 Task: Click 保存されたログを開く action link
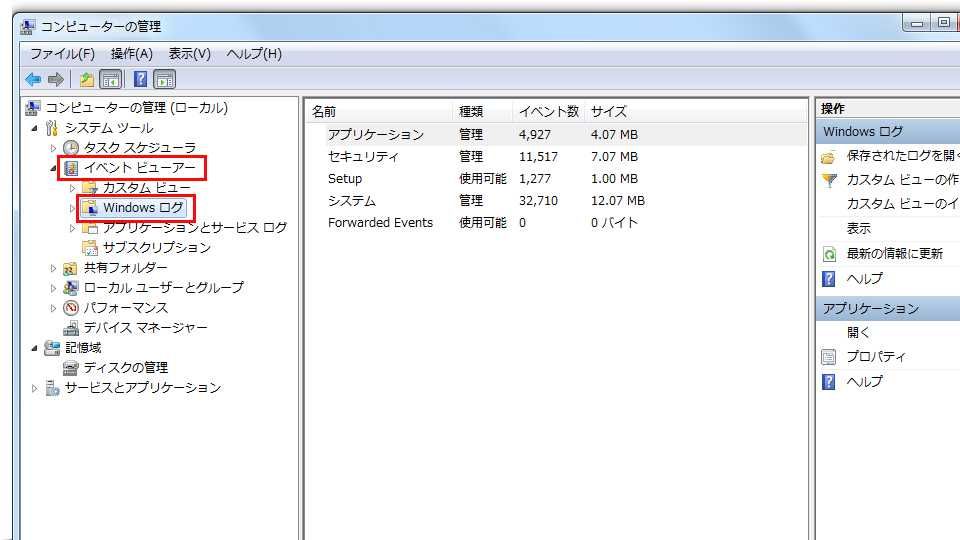900,156
